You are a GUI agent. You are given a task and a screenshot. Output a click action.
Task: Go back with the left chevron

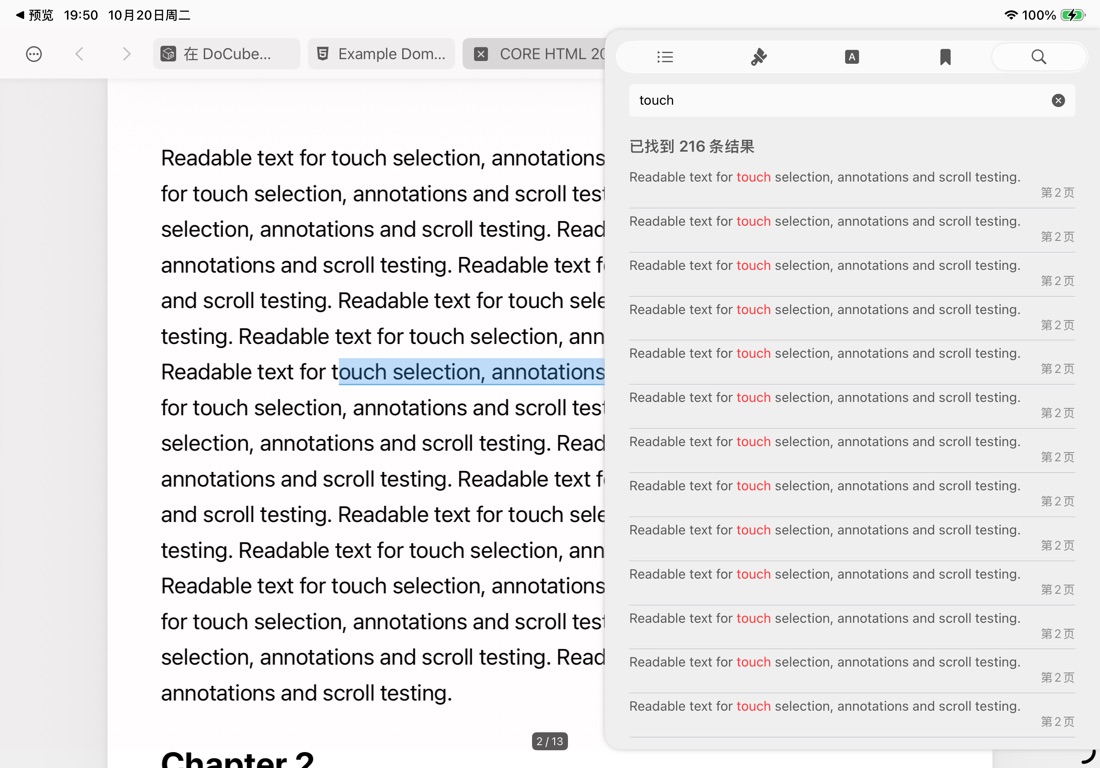point(79,54)
